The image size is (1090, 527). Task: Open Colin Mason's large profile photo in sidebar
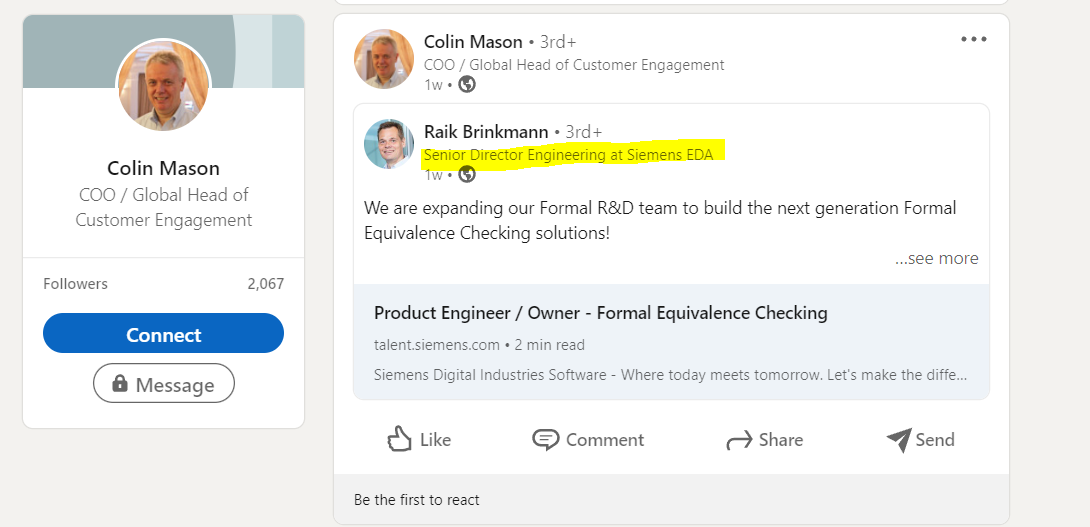164,86
